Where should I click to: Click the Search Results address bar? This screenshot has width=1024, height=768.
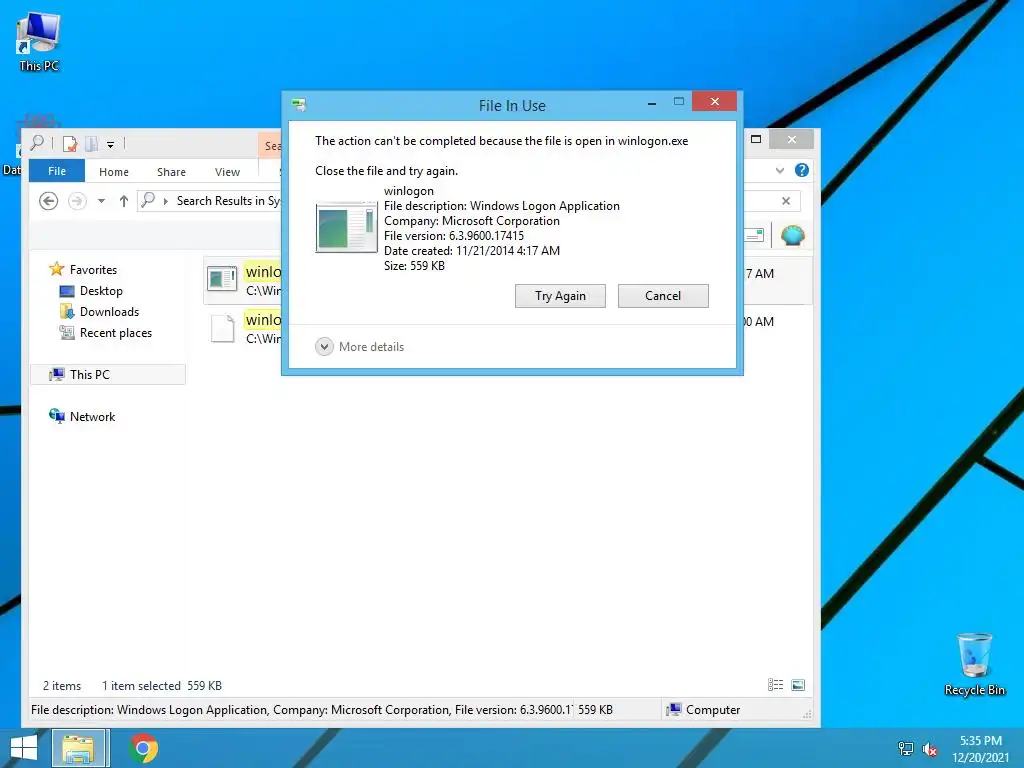209,201
